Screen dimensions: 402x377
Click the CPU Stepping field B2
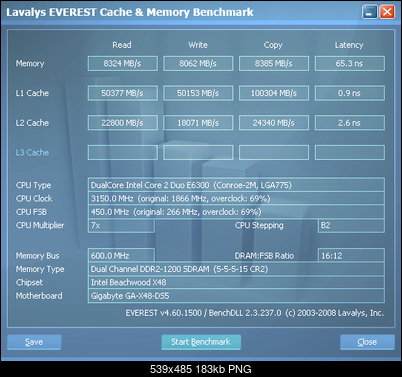tap(351, 225)
